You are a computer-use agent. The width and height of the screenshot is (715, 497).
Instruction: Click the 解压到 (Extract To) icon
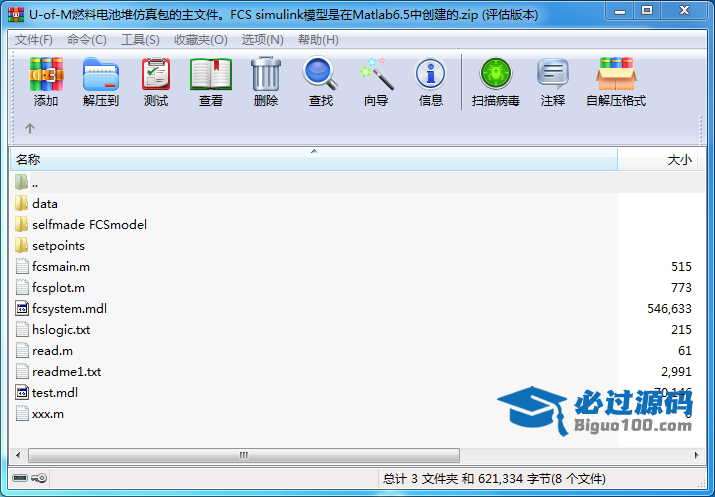tap(100, 81)
